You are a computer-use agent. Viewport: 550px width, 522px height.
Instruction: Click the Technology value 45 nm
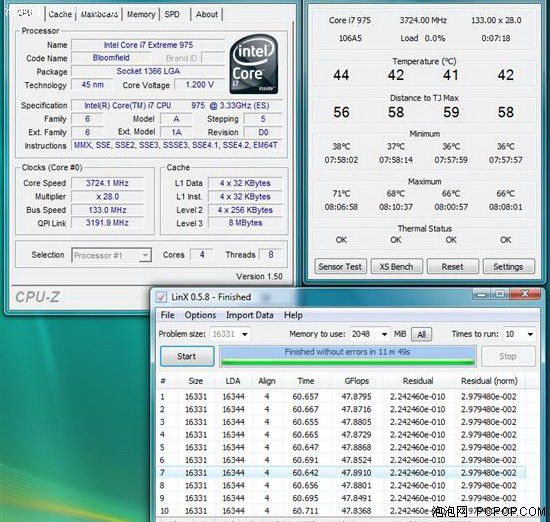92,85
